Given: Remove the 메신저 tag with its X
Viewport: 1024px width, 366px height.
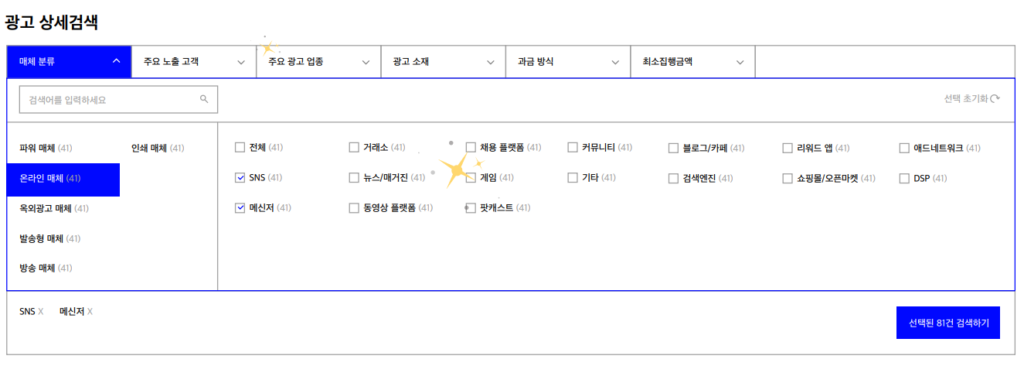Looking at the screenshot, I should [x=89, y=312].
